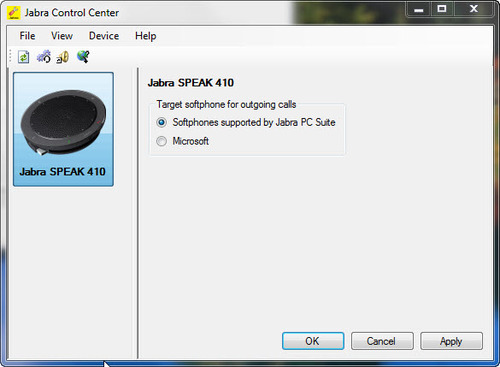Minimize the Jabra Control Center window
This screenshot has height=367, width=500.
point(419,9)
